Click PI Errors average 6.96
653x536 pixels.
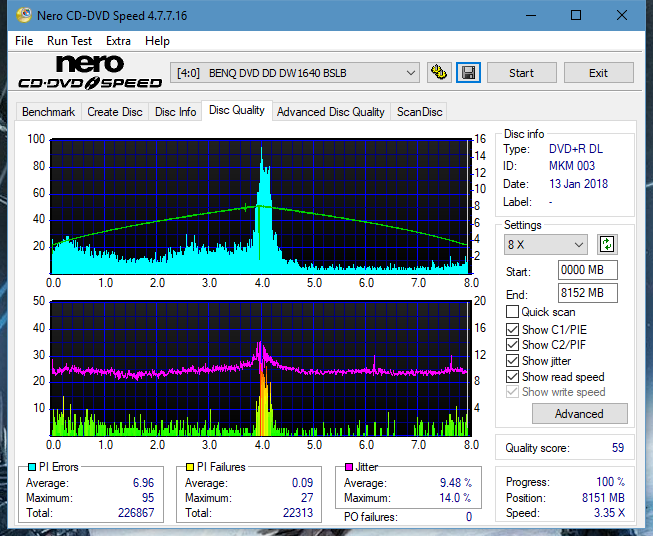click(x=143, y=483)
